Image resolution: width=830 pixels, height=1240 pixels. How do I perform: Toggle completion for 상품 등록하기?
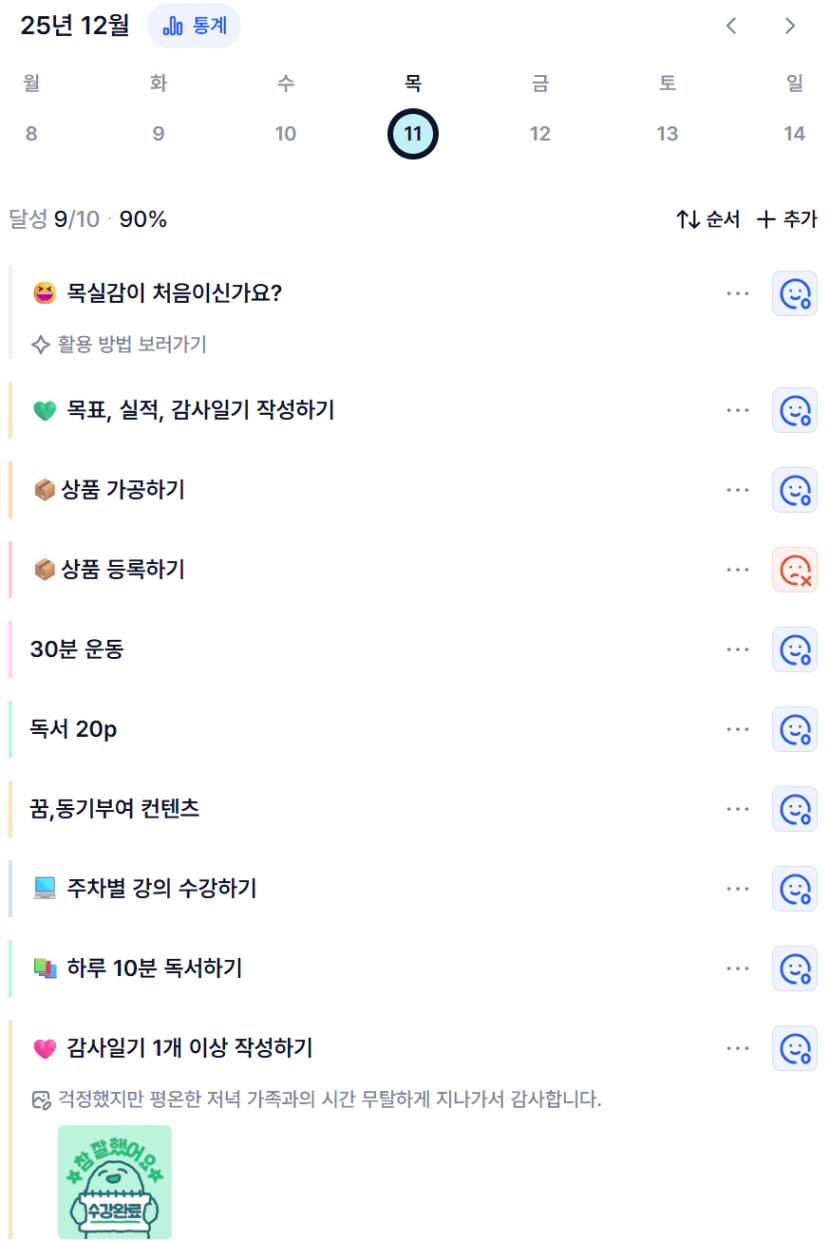794,570
